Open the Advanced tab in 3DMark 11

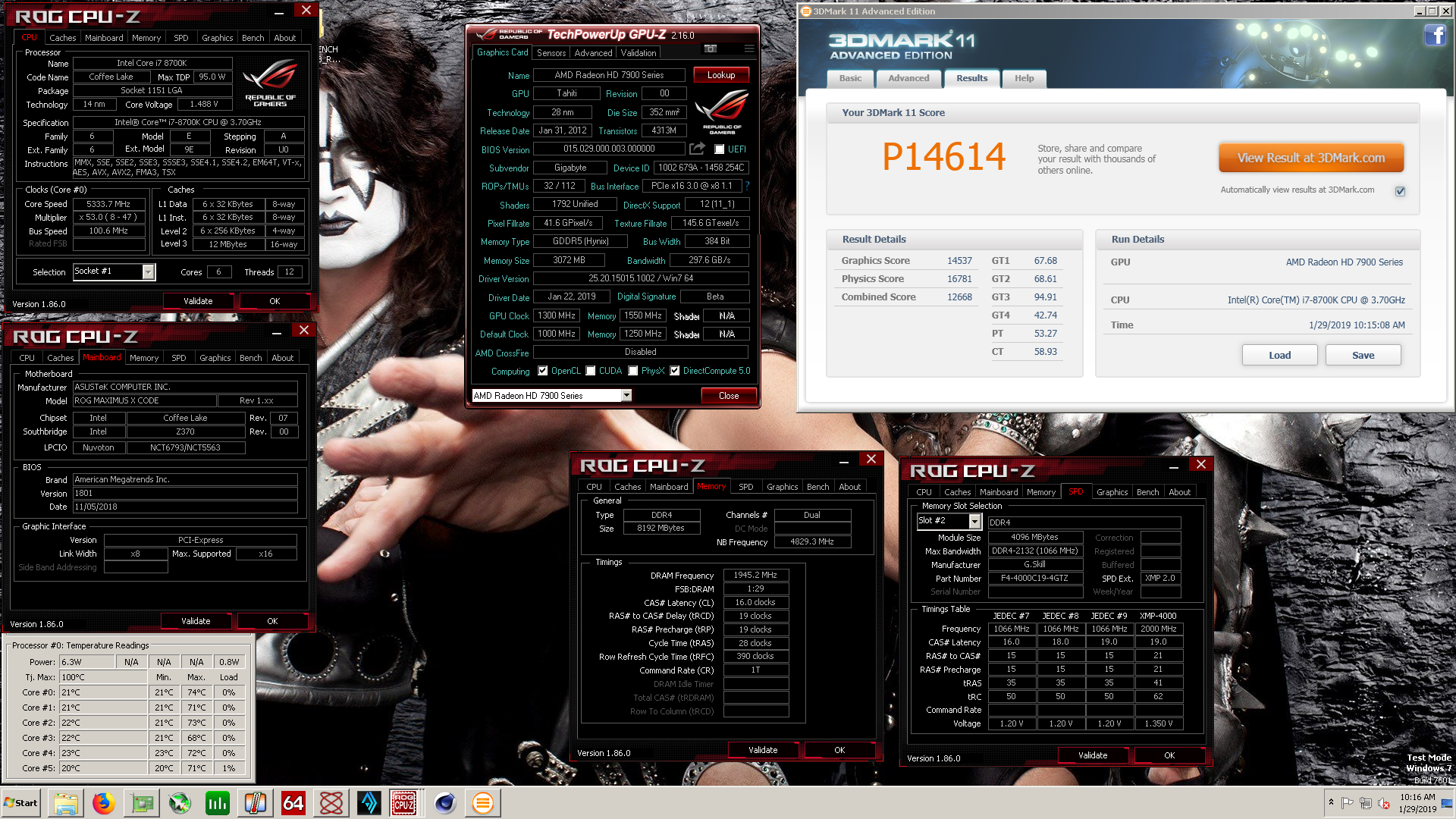tap(908, 78)
